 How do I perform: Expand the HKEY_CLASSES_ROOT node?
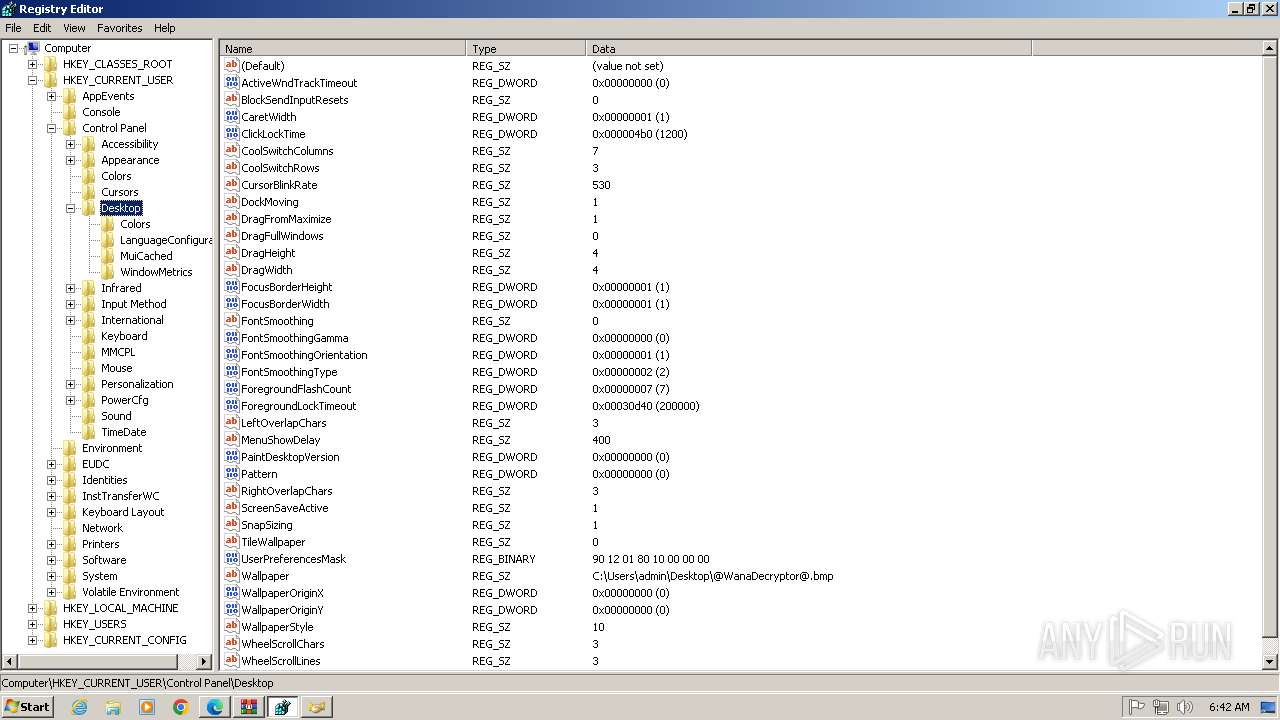32,64
